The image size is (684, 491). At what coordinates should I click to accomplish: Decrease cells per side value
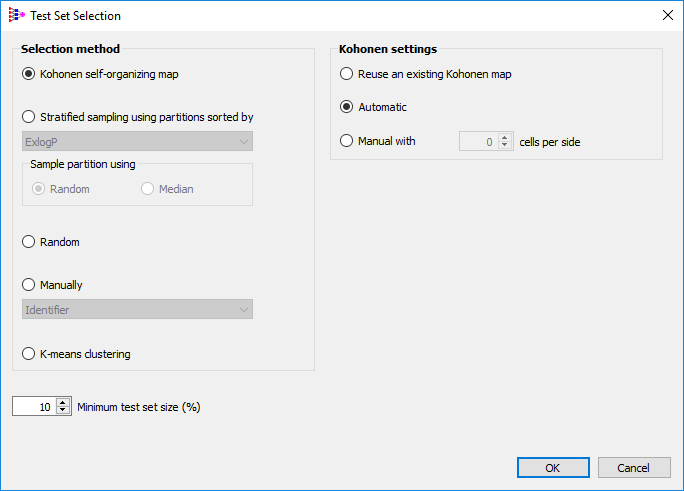pos(505,145)
